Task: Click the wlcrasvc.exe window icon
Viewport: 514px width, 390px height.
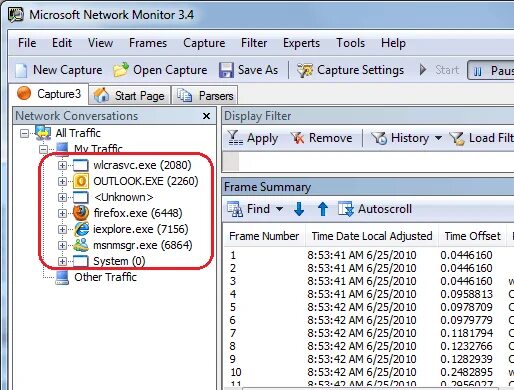Action: pos(81,165)
